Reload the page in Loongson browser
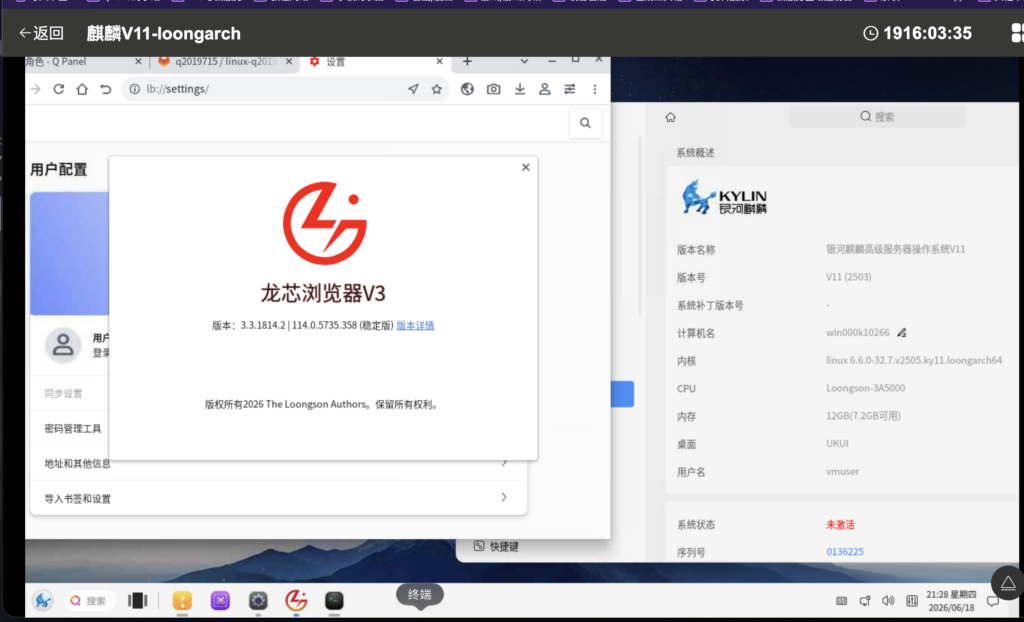1024x622 pixels. click(59, 89)
